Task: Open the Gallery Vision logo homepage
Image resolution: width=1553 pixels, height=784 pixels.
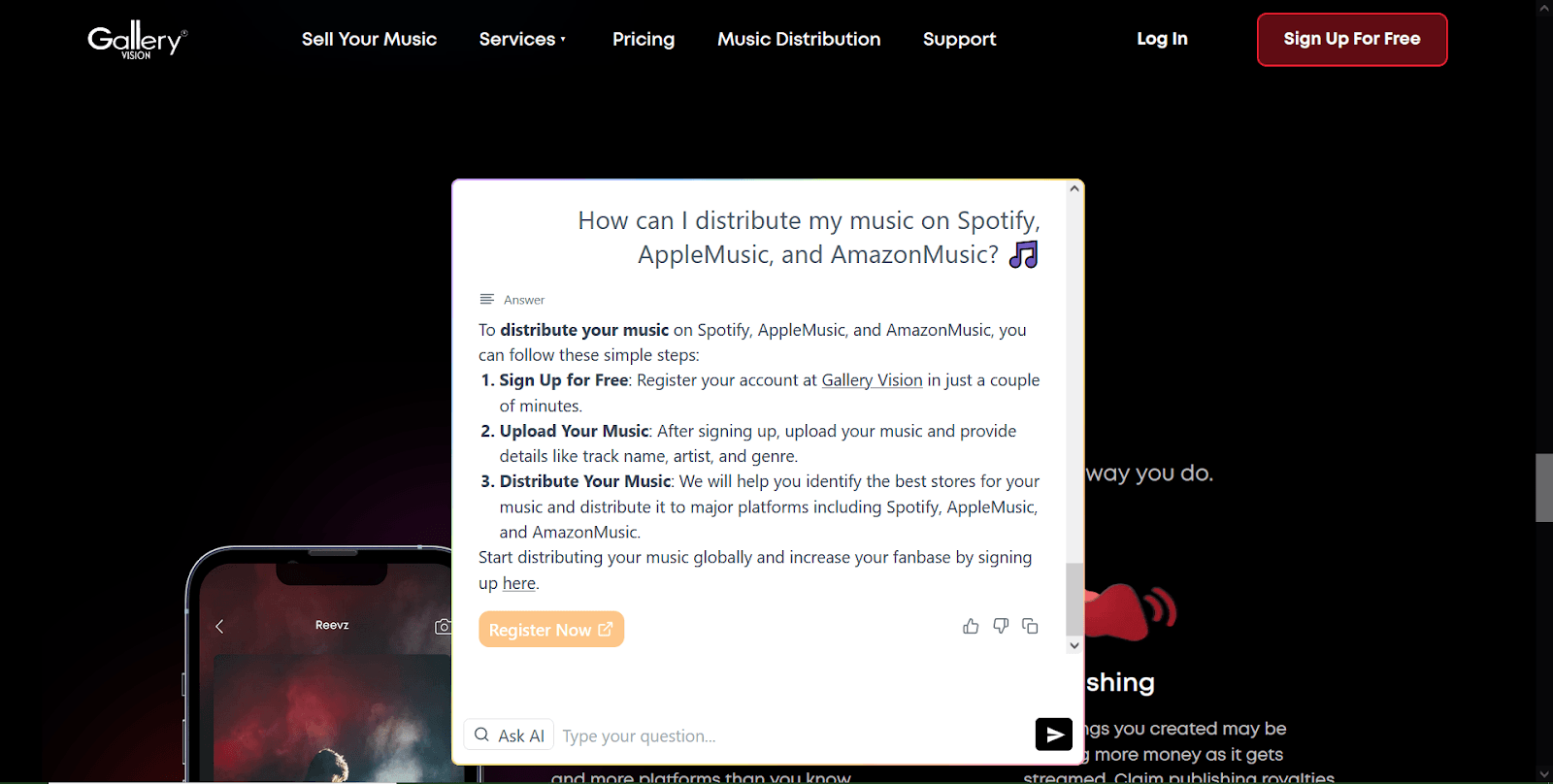Action: pos(137,40)
